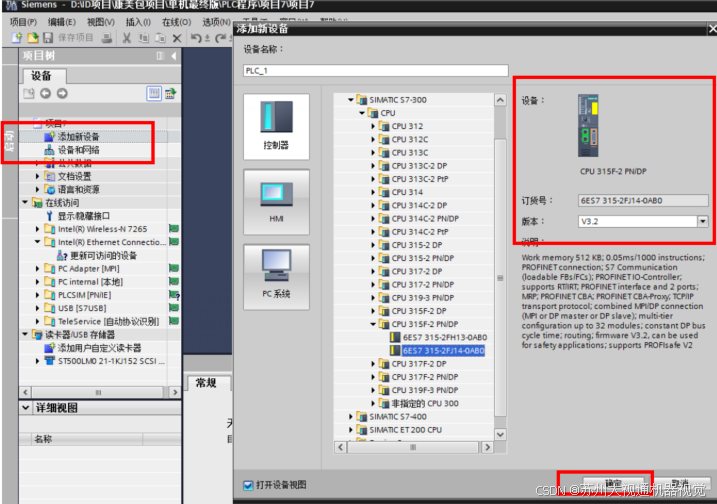Open the 选项(N) menu
Image resolution: width=717 pixels, height=504 pixels.
tap(216, 22)
